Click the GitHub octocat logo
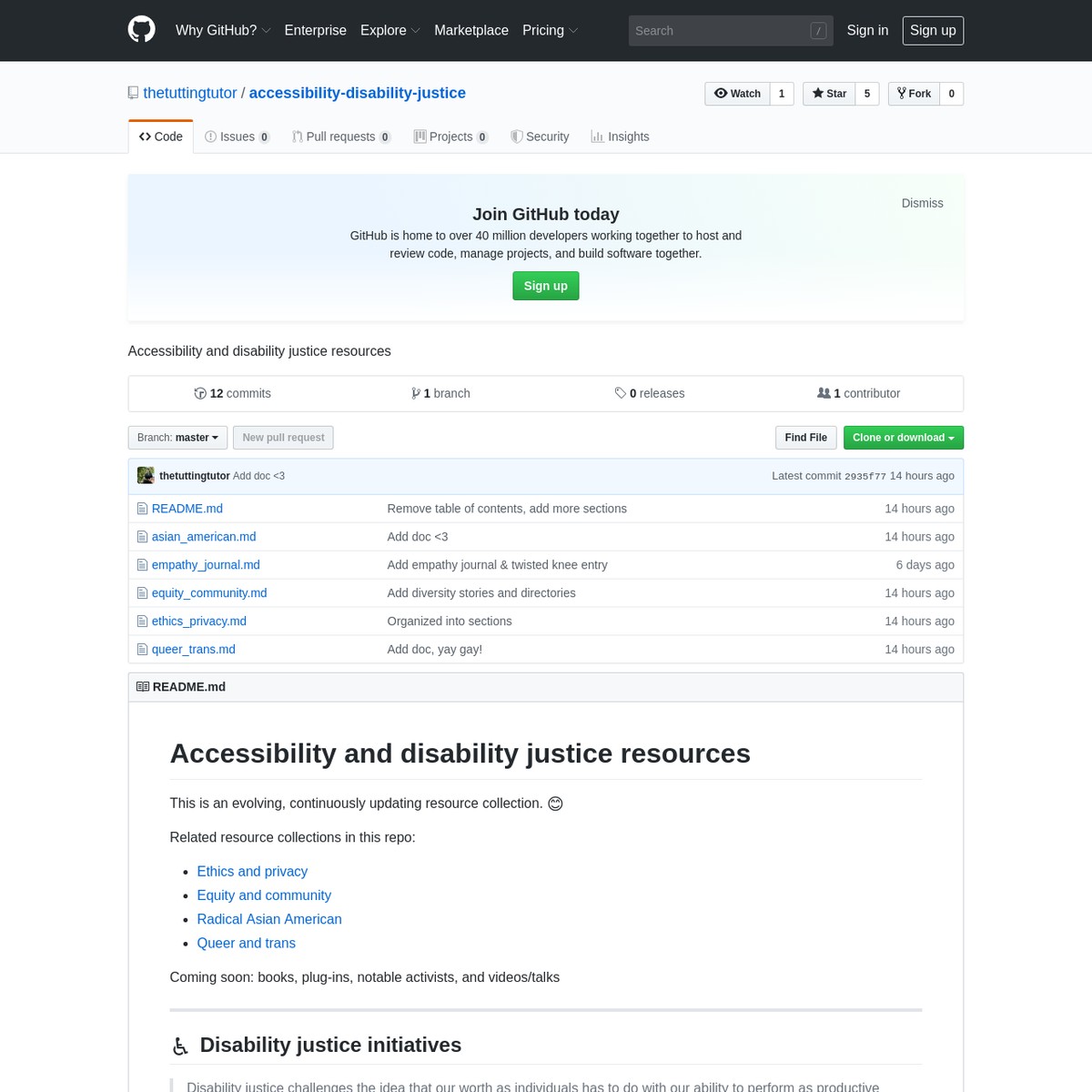 141,30
